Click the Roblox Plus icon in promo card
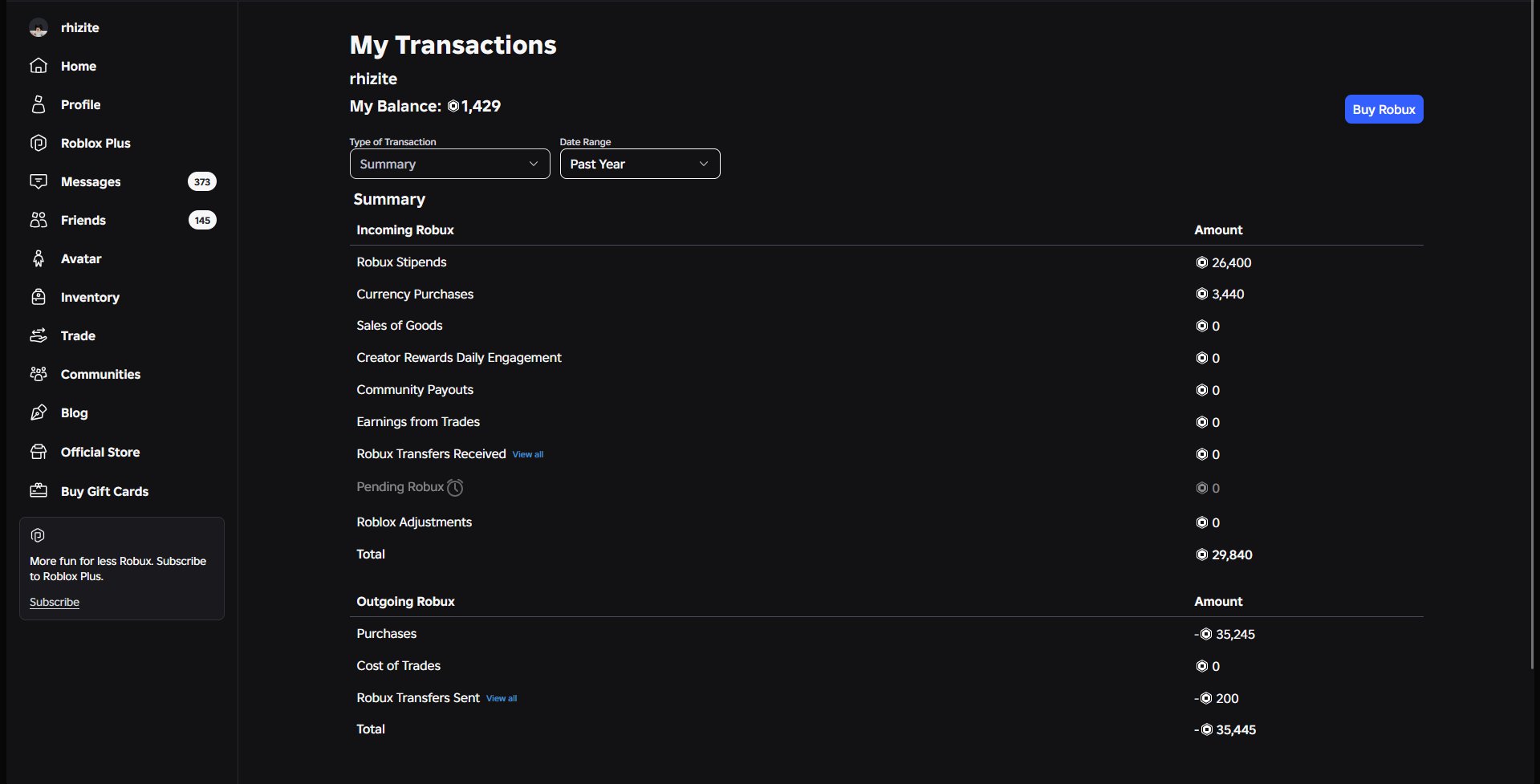This screenshot has width=1540, height=784. pyautogui.click(x=38, y=535)
